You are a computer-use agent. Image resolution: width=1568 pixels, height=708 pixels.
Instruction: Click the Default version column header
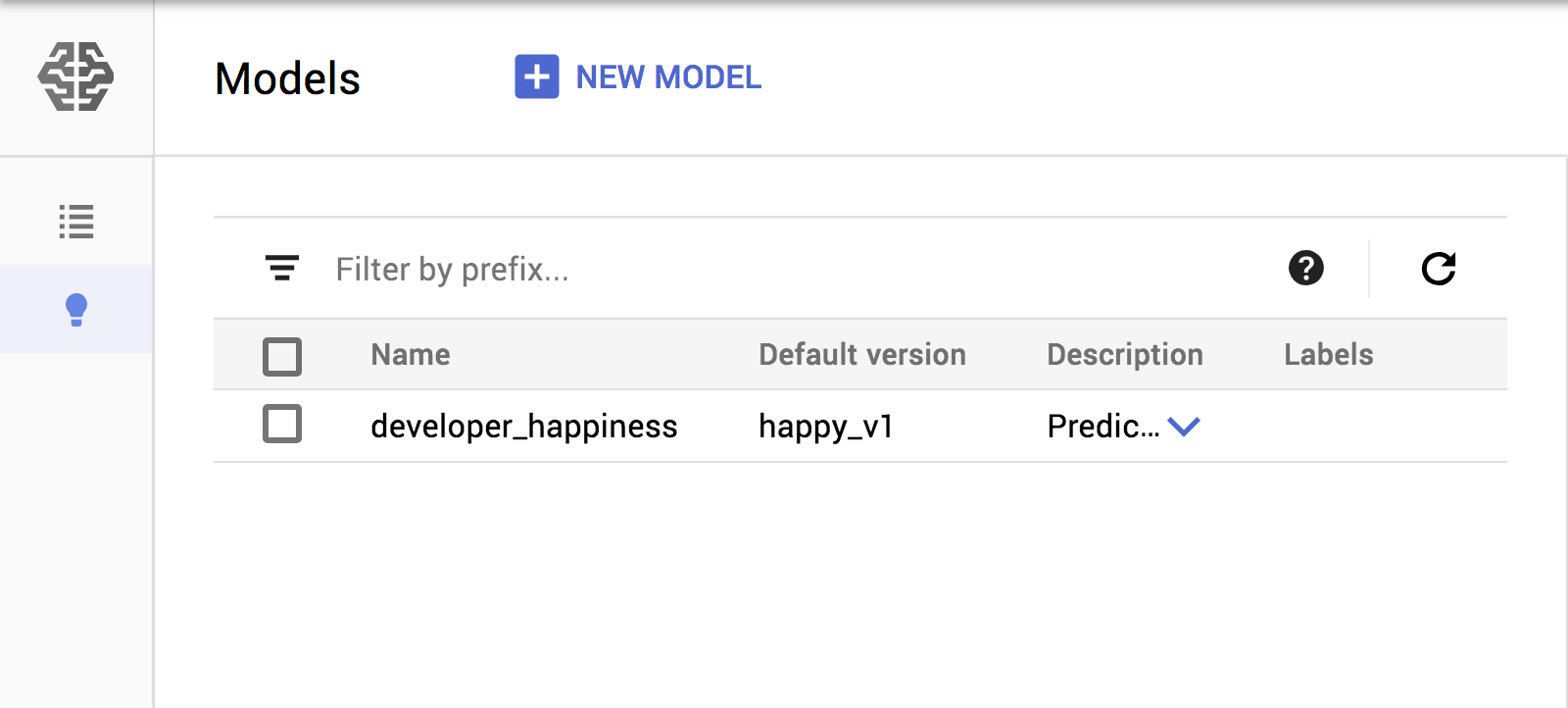pyautogui.click(x=861, y=354)
